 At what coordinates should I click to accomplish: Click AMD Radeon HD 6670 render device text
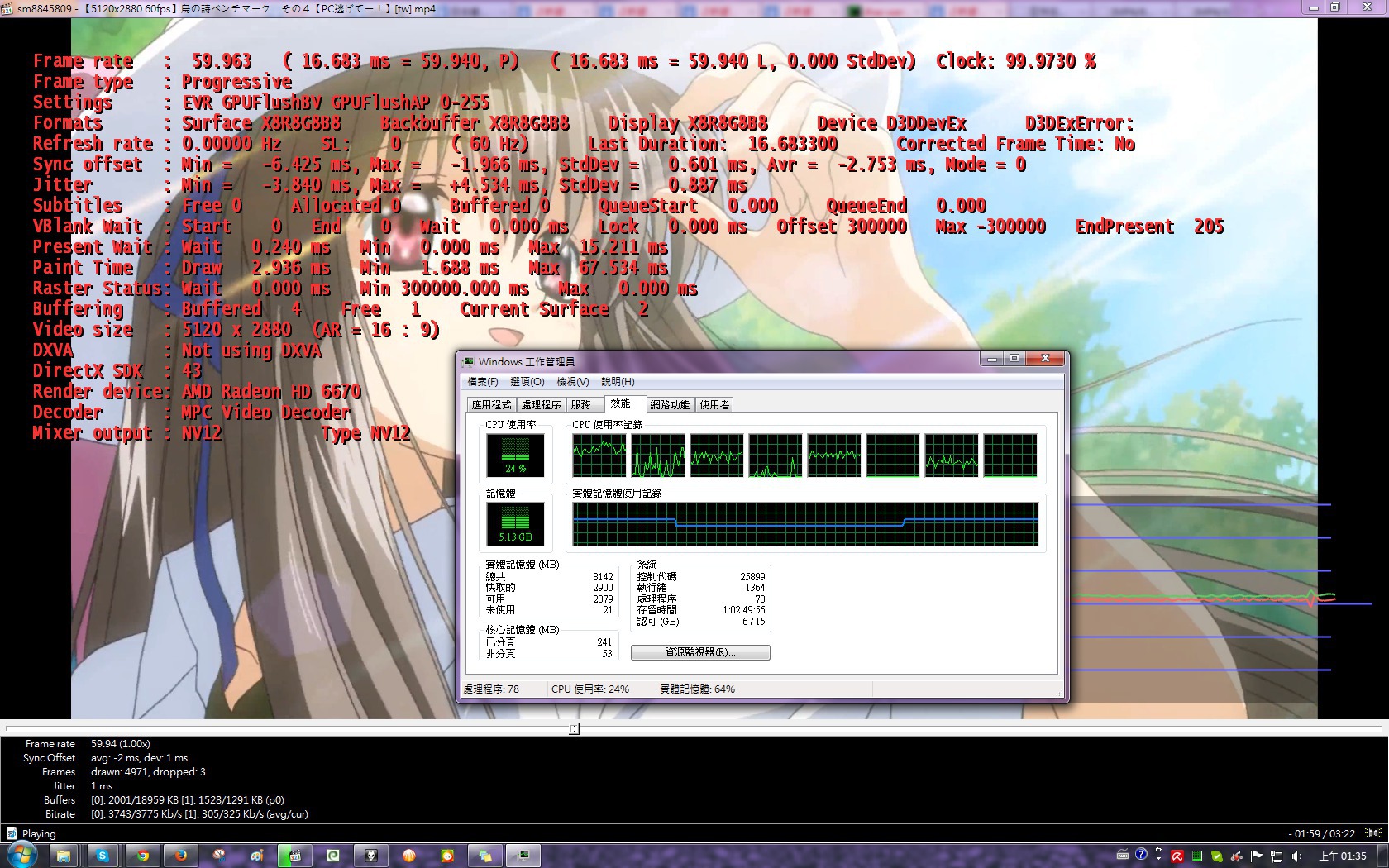coord(271,392)
